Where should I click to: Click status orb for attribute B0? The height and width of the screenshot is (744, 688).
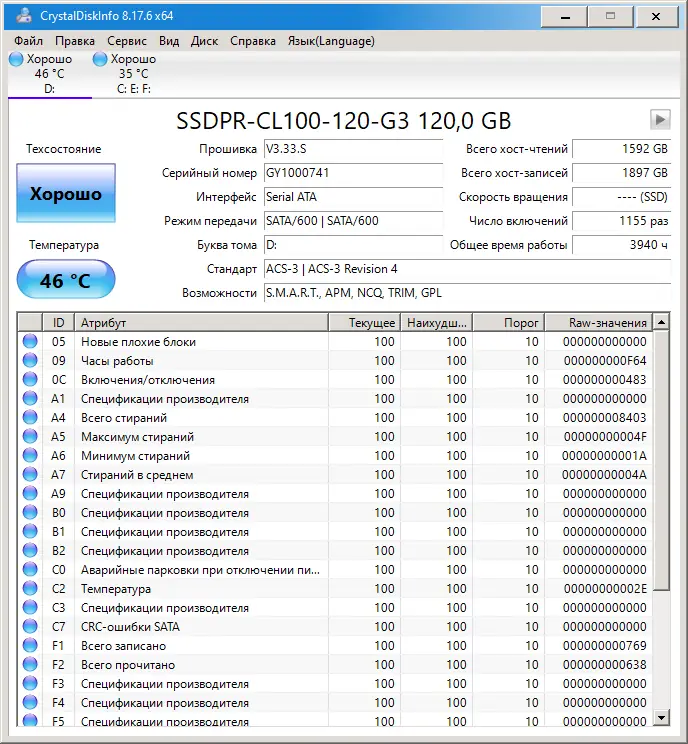(x=30, y=512)
